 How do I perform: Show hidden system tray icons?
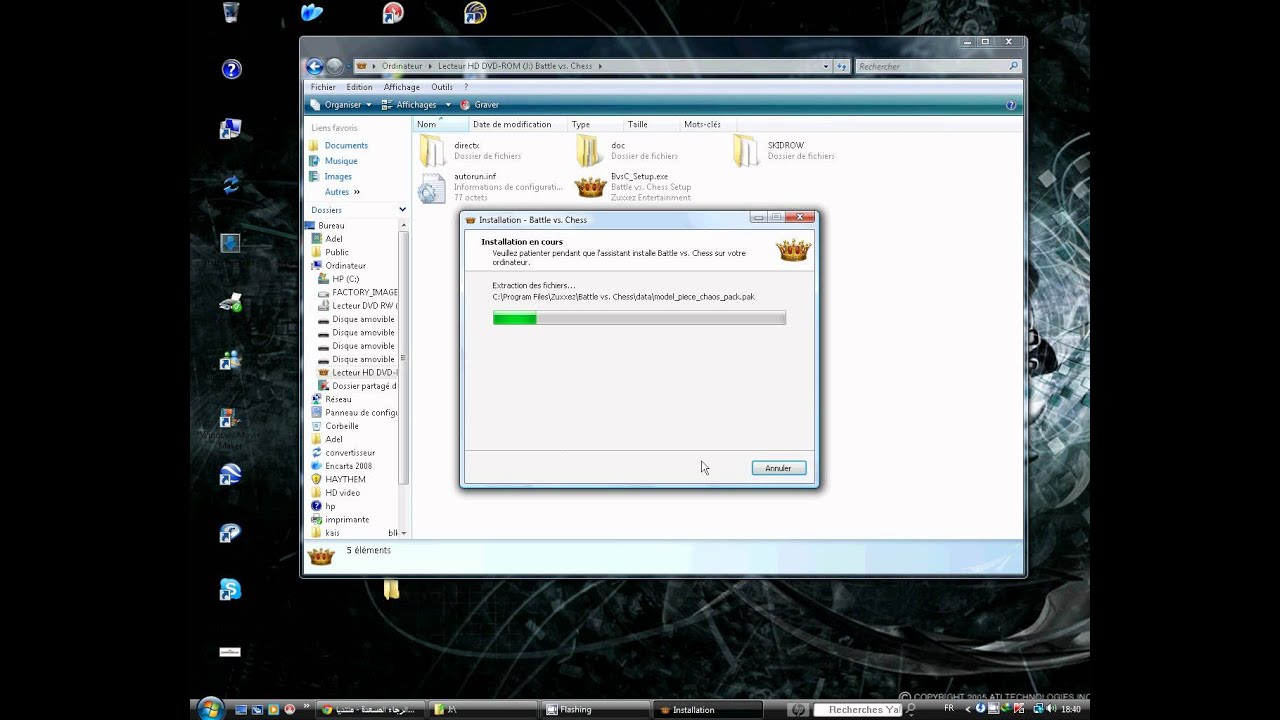tap(967, 709)
